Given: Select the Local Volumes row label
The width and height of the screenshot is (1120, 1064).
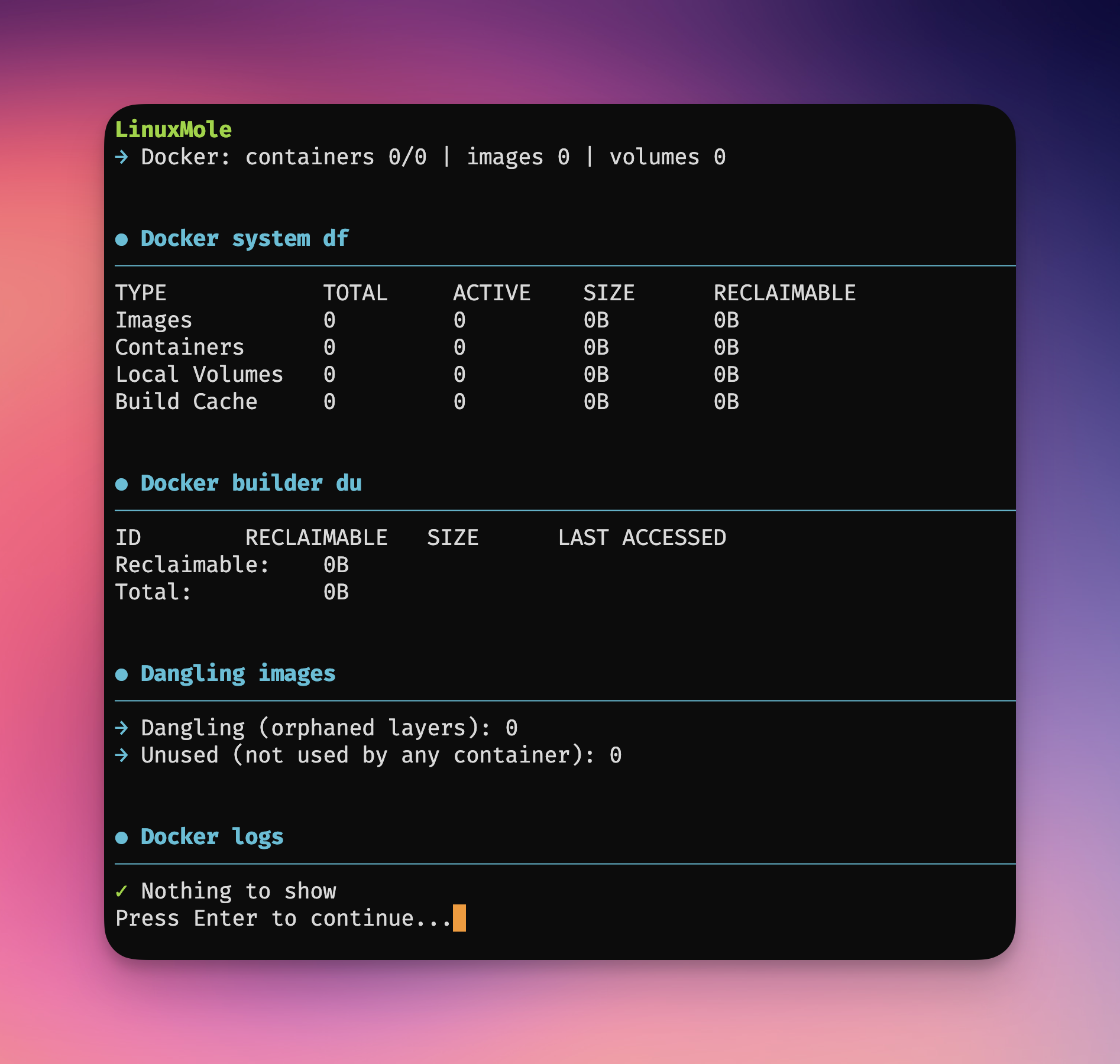Looking at the screenshot, I should click(199, 375).
